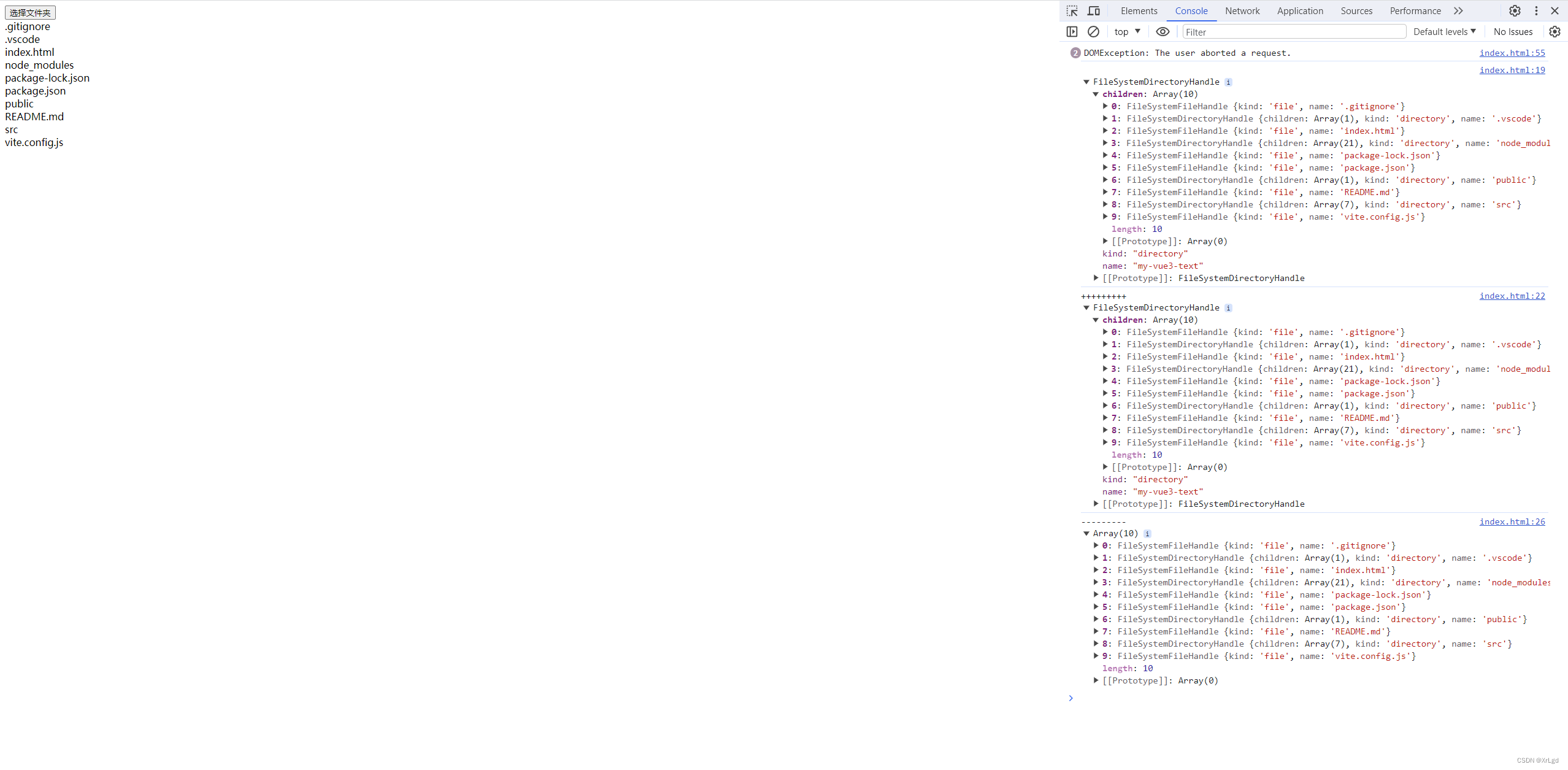Open the Default levels dropdown
The image size is (1568, 770).
click(x=1444, y=32)
